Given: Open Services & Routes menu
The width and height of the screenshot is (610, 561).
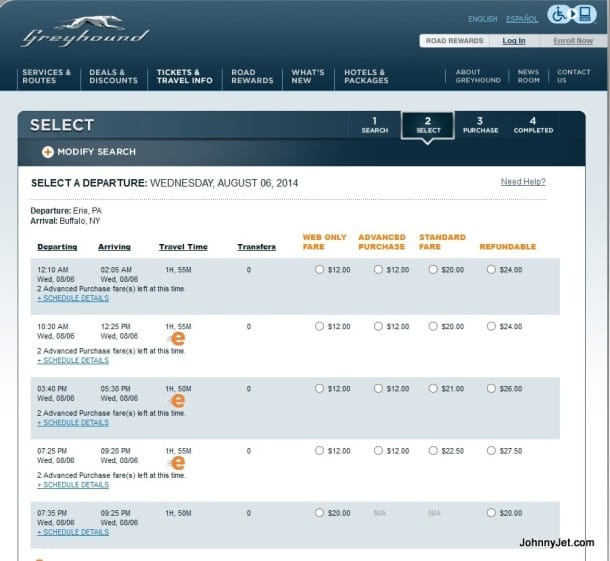Looking at the screenshot, I should [x=46, y=76].
